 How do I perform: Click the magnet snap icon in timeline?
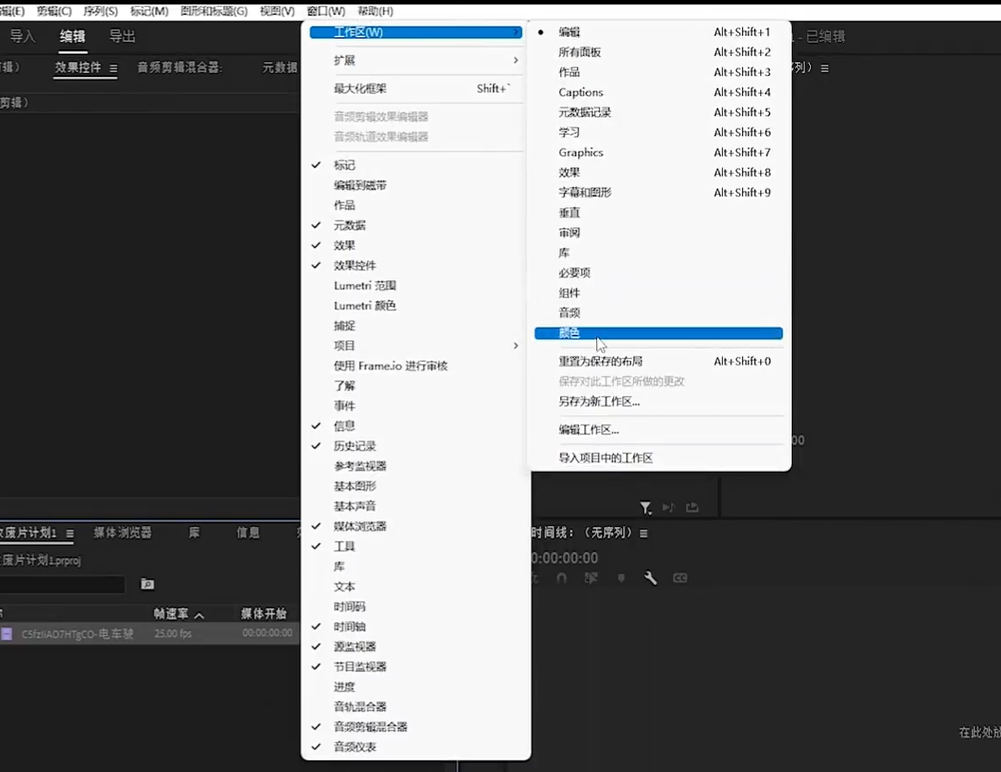(x=561, y=578)
